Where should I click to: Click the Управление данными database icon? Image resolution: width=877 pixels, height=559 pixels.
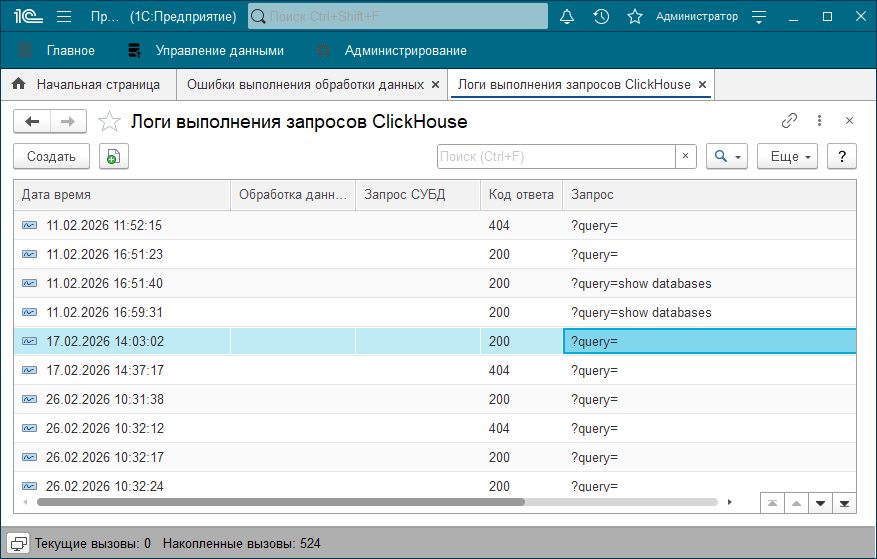(135, 50)
